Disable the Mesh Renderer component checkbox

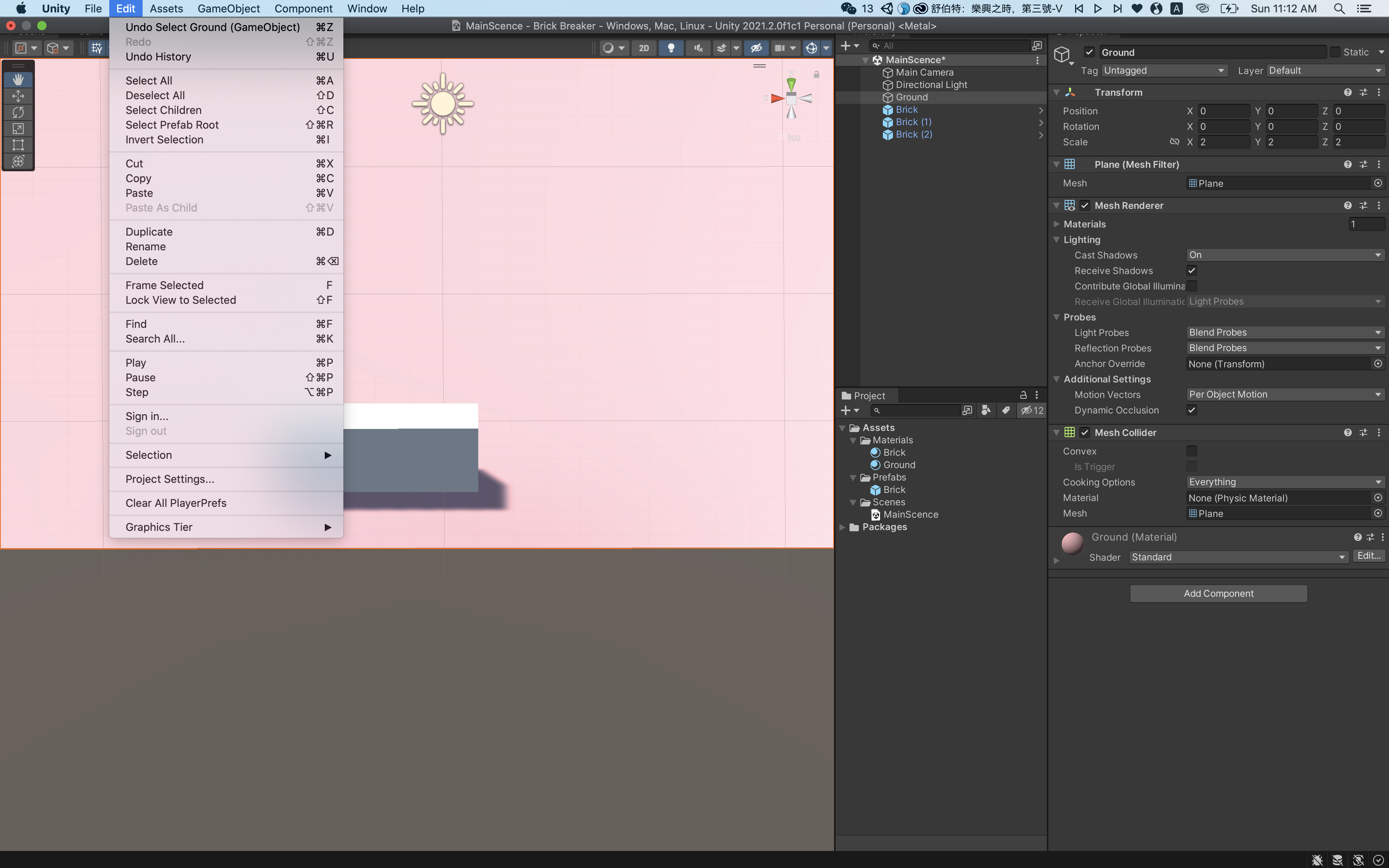(x=1084, y=205)
